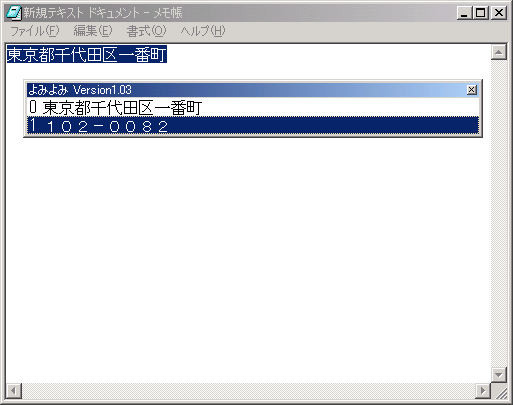The width and height of the screenshot is (513, 405).
Task: Click the よみよみ Version1.03 title bar
Action: click(247, 90)
